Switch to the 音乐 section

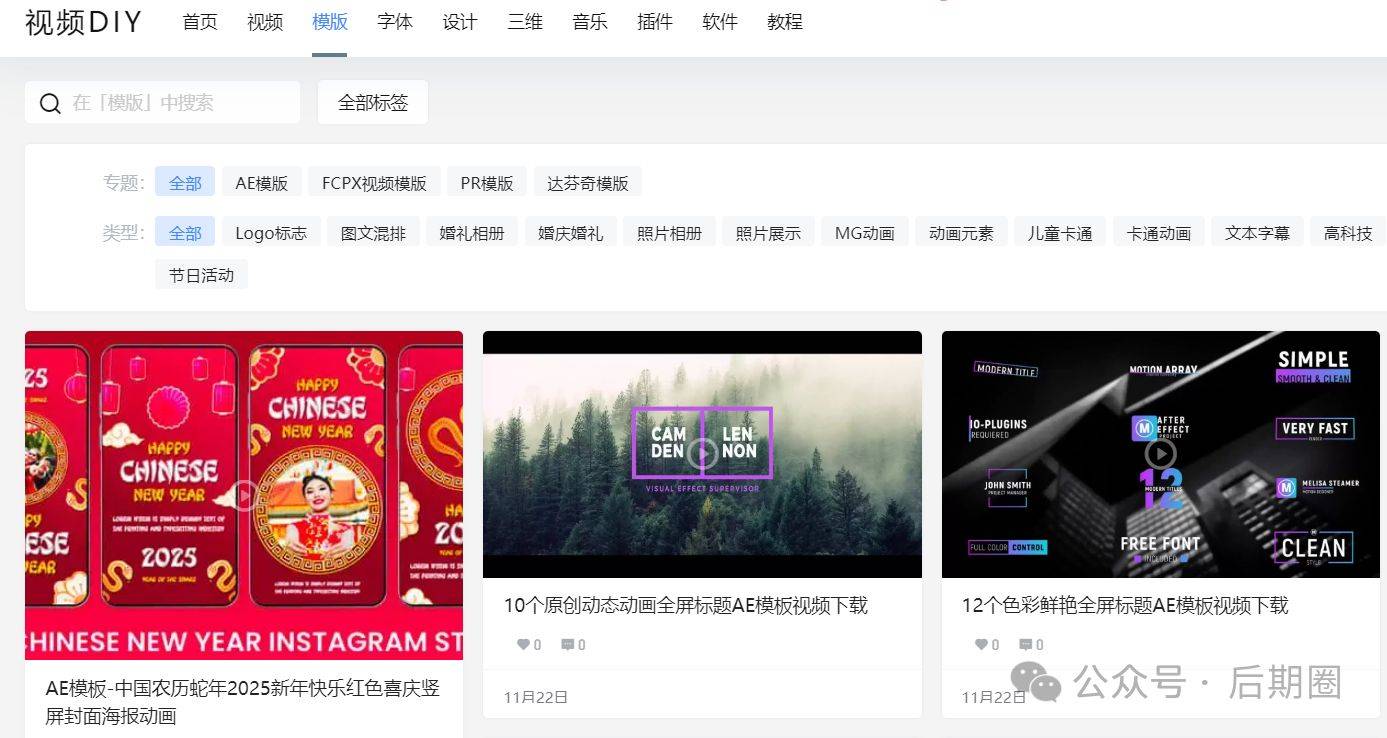point(589,22)
